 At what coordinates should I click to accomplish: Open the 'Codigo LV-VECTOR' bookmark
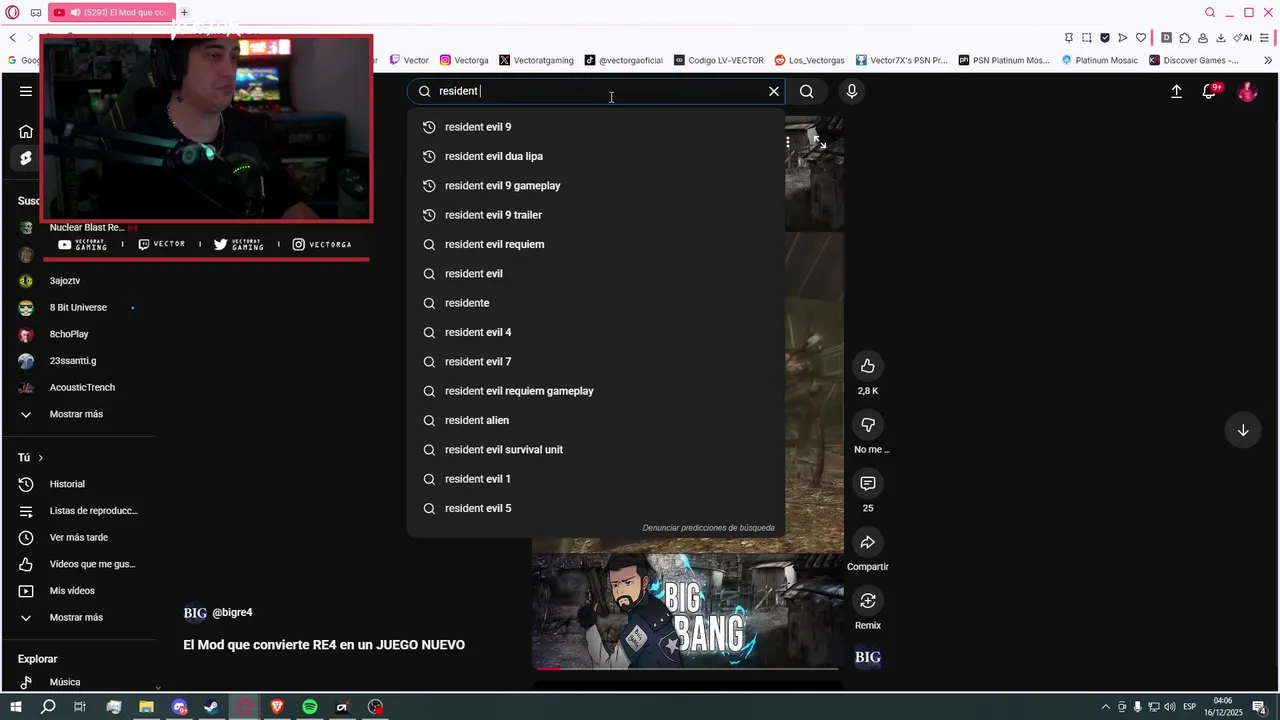[x=719, y=60]
